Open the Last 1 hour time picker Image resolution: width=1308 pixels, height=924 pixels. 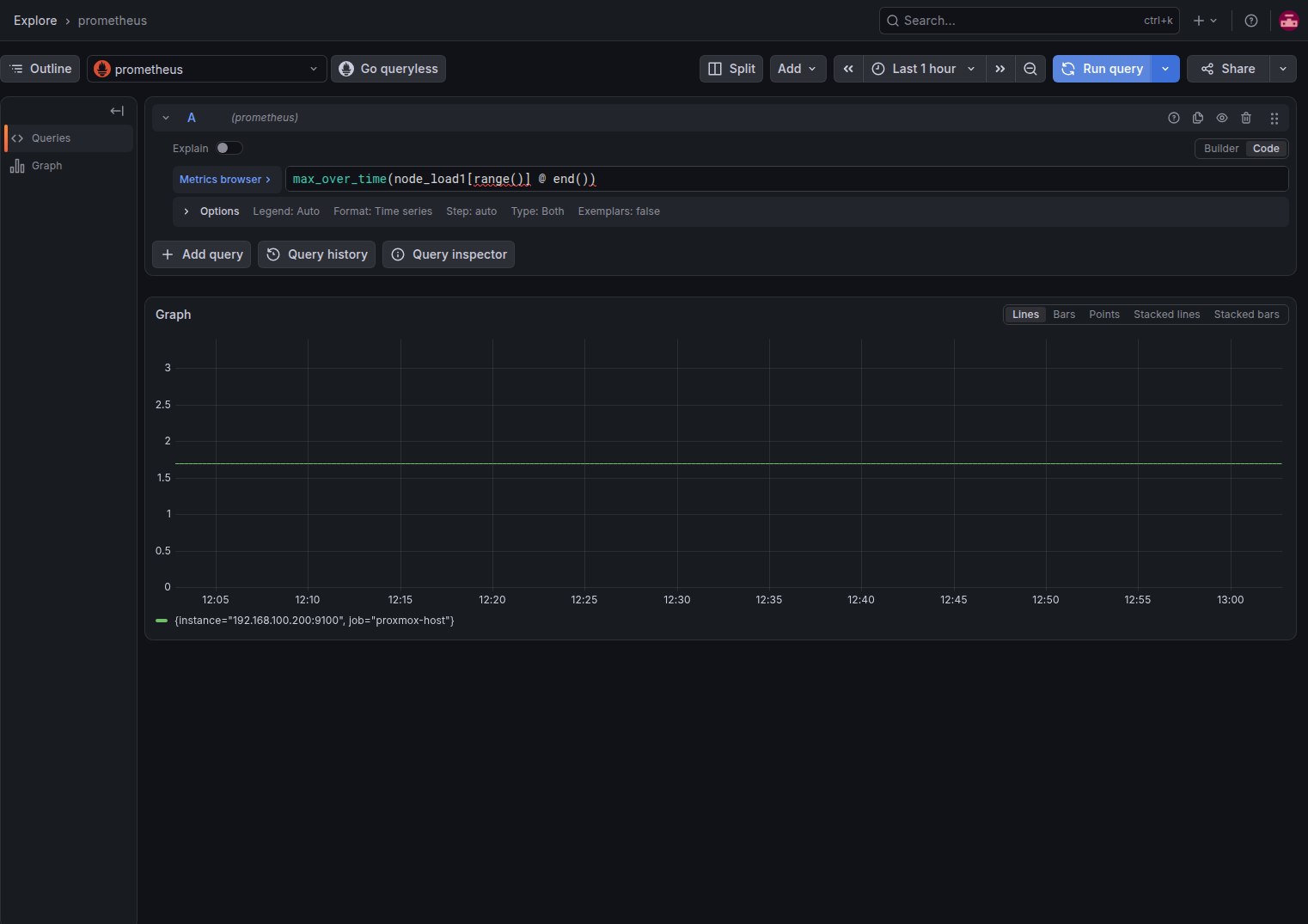pos(924,69)
